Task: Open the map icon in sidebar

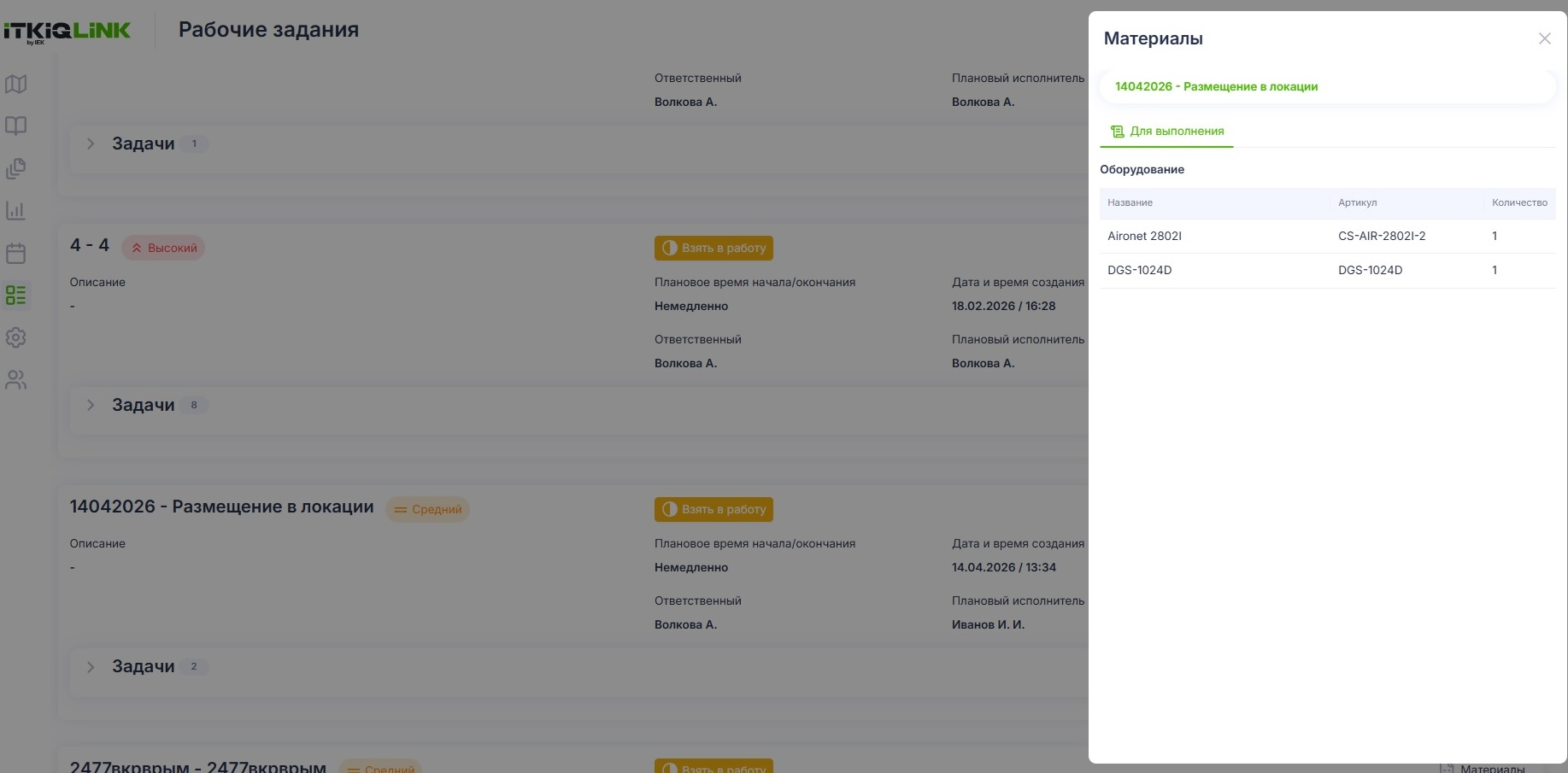Action: coord(16,84)
